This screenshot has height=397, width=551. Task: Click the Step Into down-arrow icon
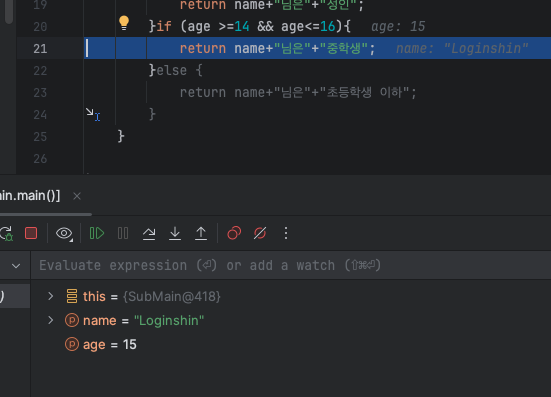(175, 233)
